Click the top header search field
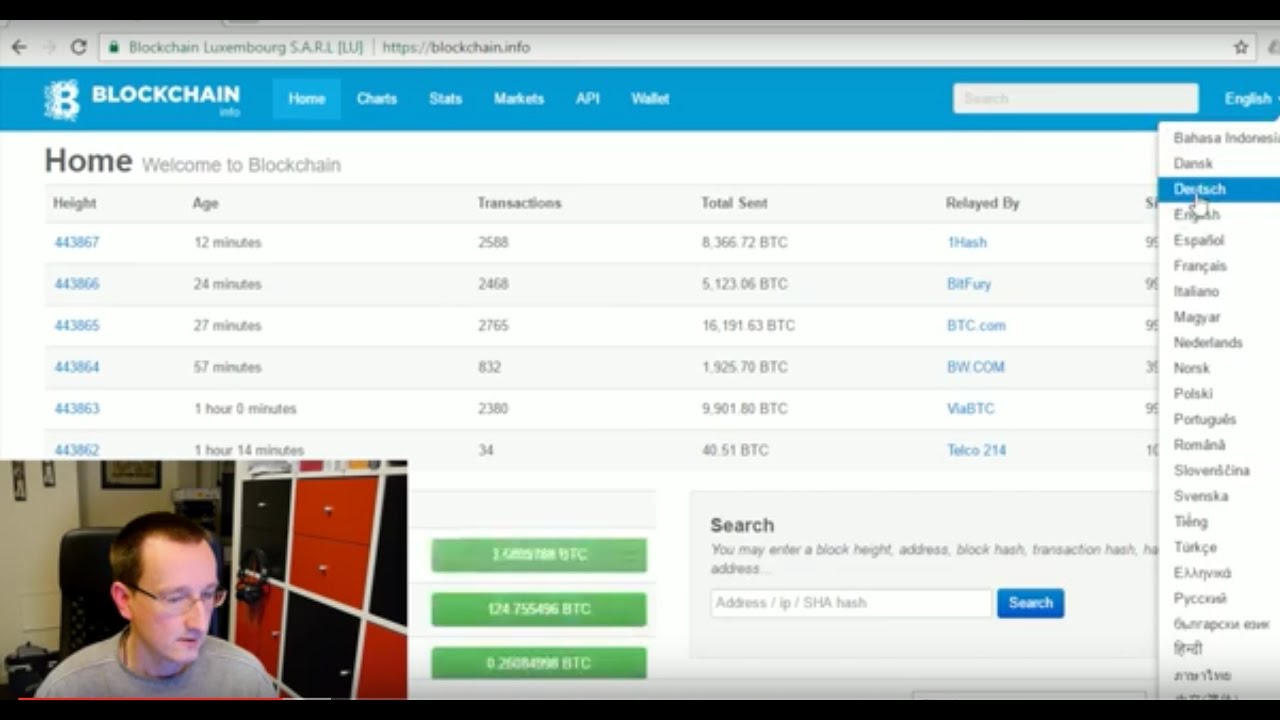This screenshot has width=1280, height=720. pyautogui.click(x=1075, y=98)
